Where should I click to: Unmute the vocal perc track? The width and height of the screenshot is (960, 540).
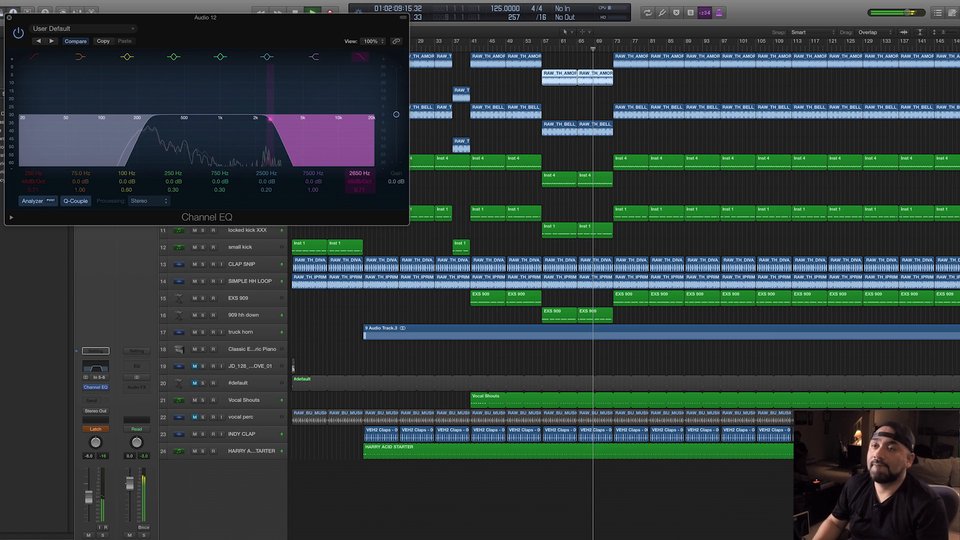click(x=195, y=417)
